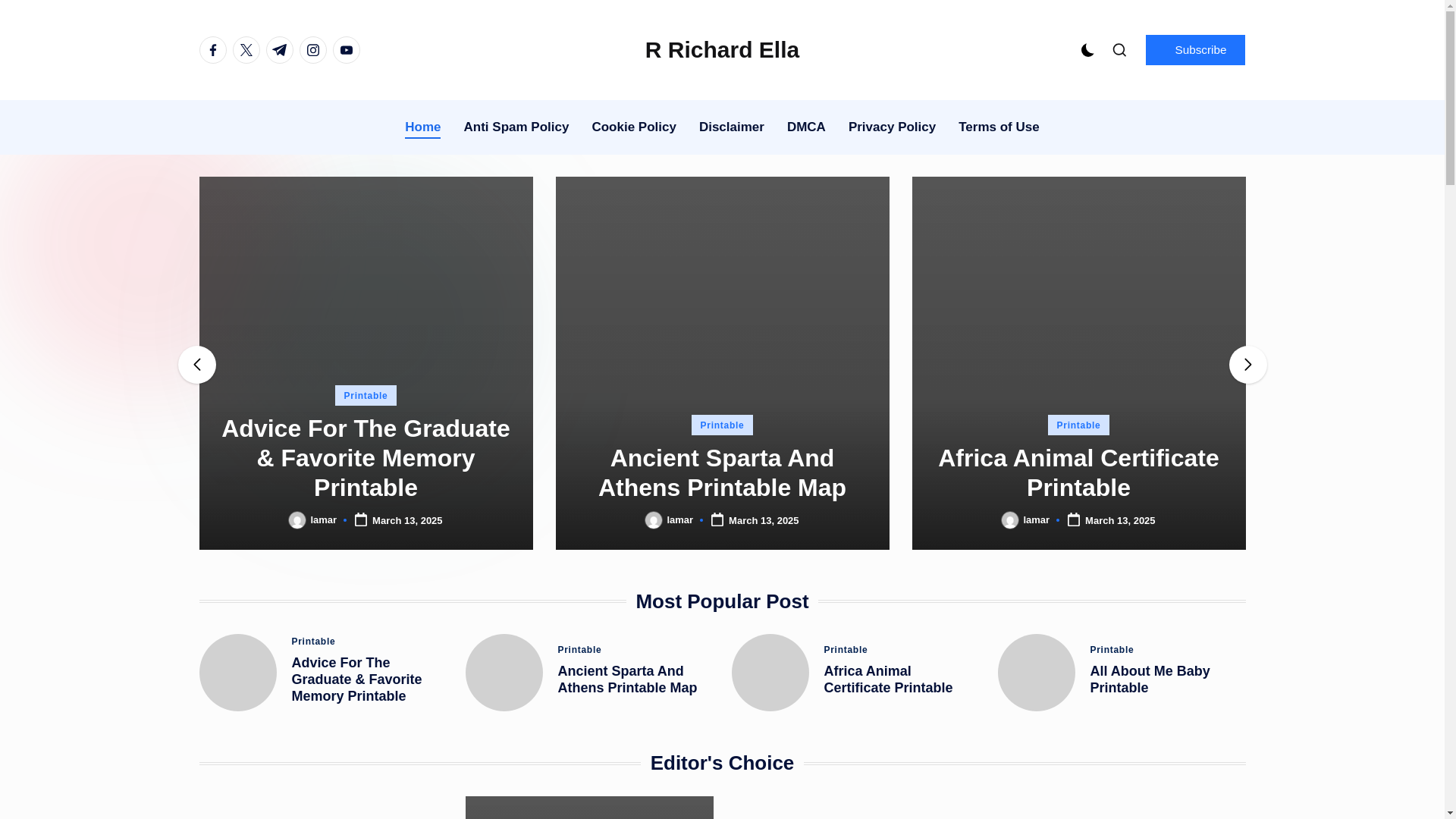
Task: Open All About Me Baby Printable post
Action: pyautogui.click(x=1150, y=679)
